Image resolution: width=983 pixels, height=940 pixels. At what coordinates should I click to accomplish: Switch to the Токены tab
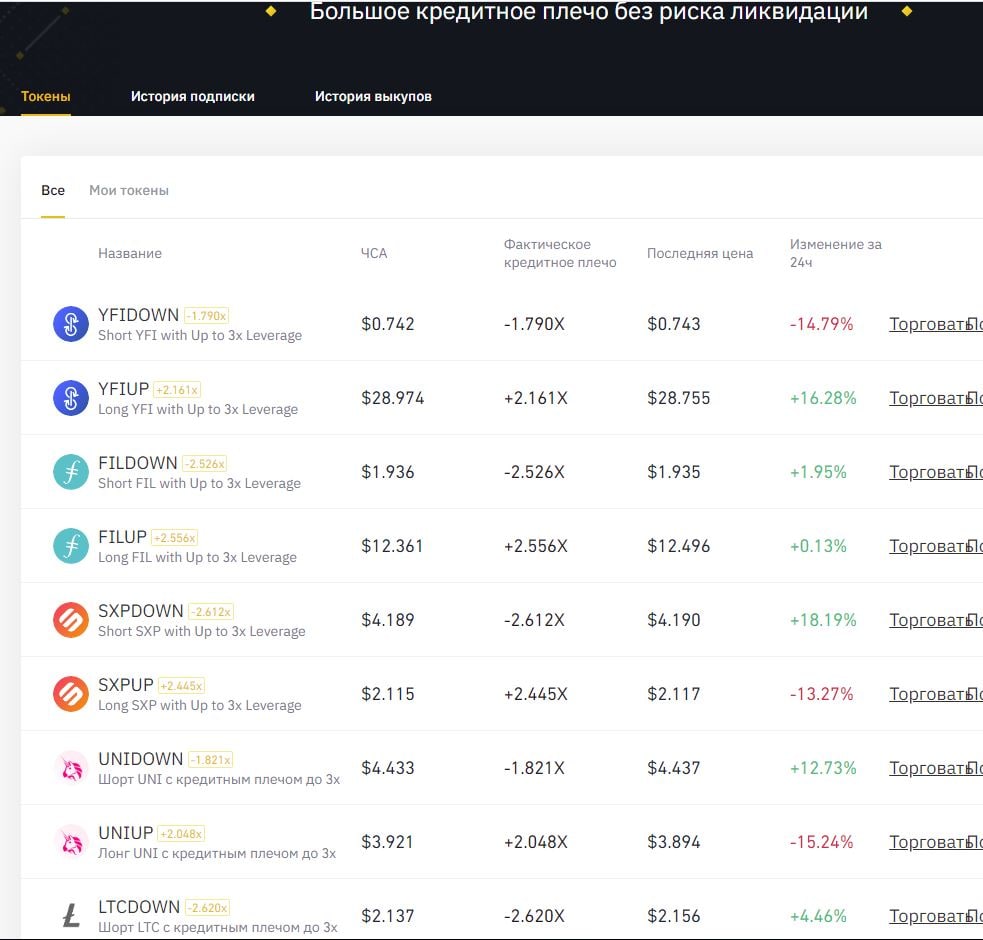46,97
